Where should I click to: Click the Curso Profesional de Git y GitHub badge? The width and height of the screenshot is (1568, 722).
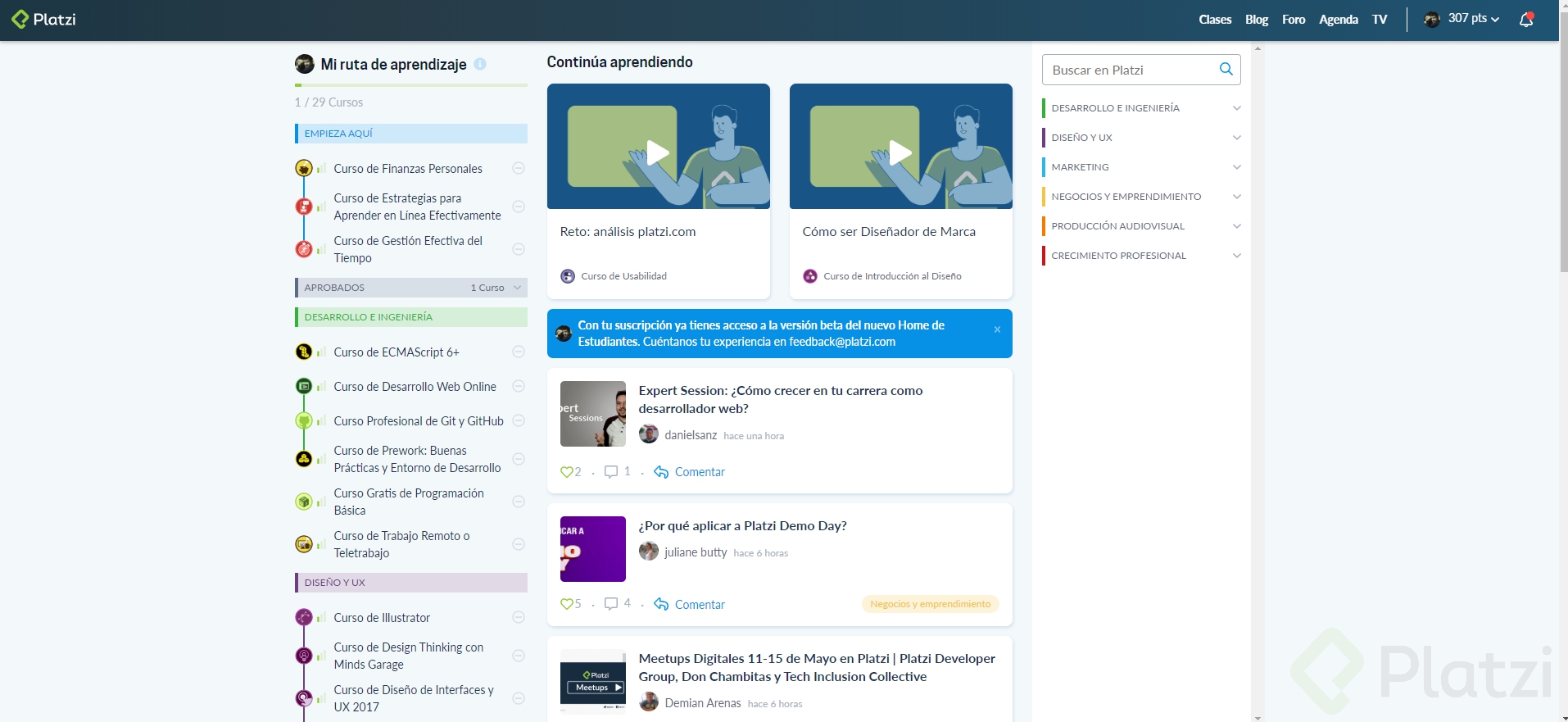click(304, 420)
